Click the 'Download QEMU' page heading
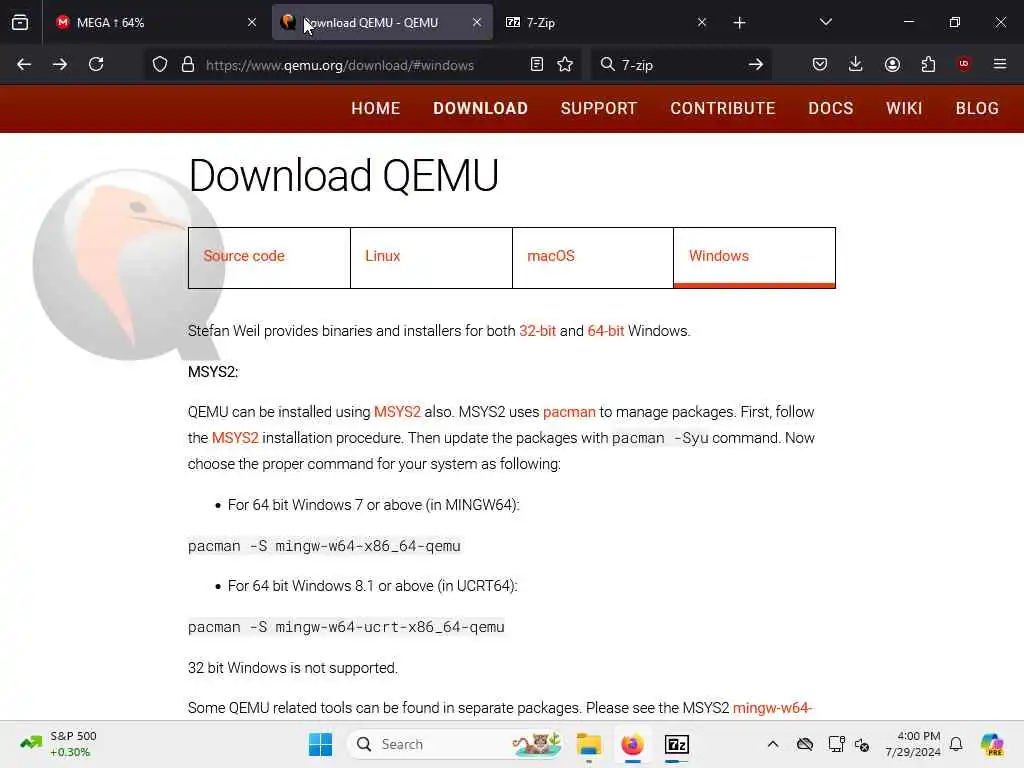The image size is (1024, 768). (x=344, y=176)
